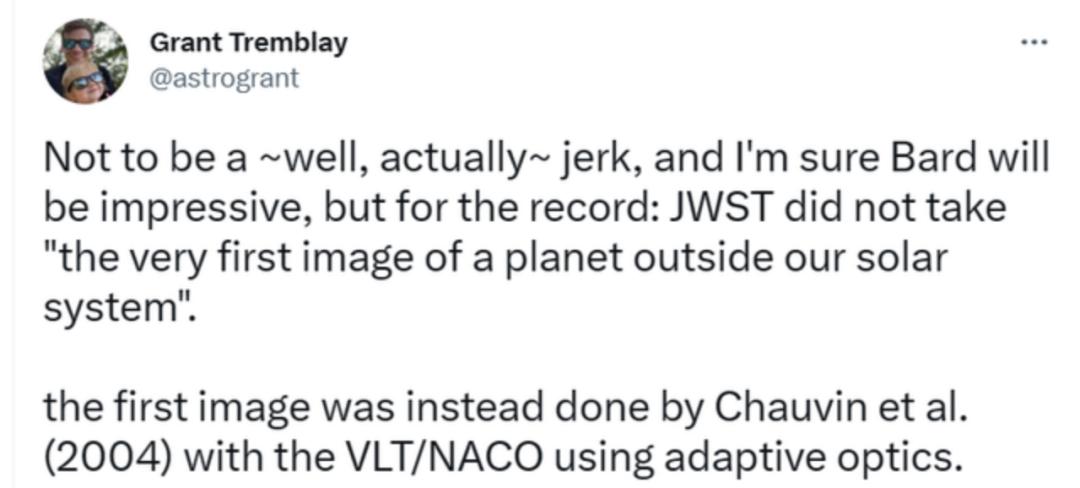Viewport: 1080px width, 488px height.
Task: Open the three-dot more options menu
Action: (x=1033, y=45)
